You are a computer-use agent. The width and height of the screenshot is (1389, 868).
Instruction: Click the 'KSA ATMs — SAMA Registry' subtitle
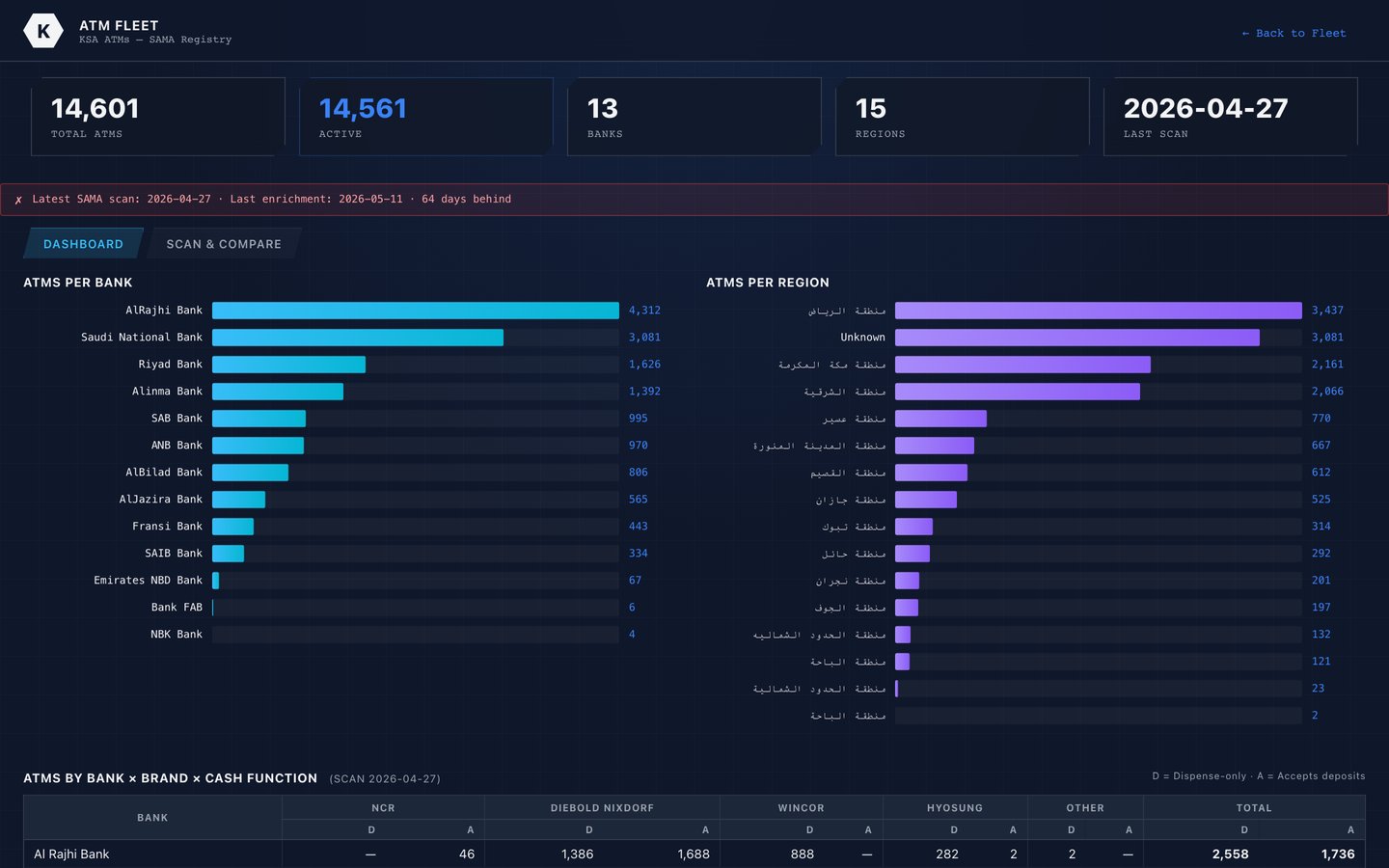click(x=155, y=40)
